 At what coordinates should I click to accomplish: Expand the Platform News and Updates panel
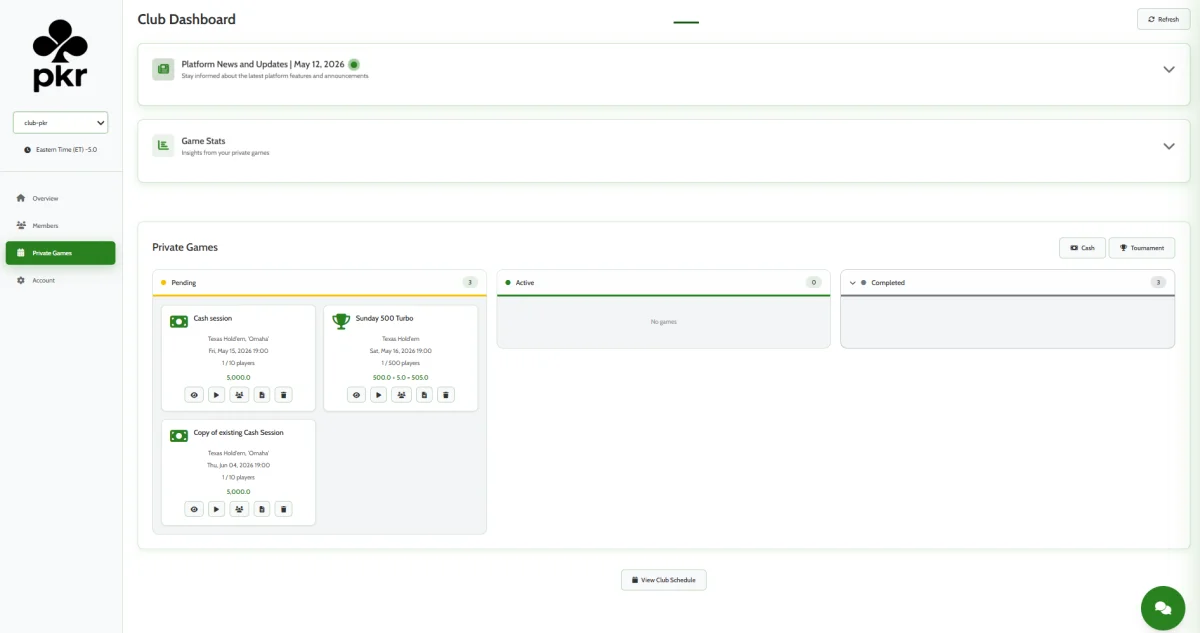coord(1168,70)
